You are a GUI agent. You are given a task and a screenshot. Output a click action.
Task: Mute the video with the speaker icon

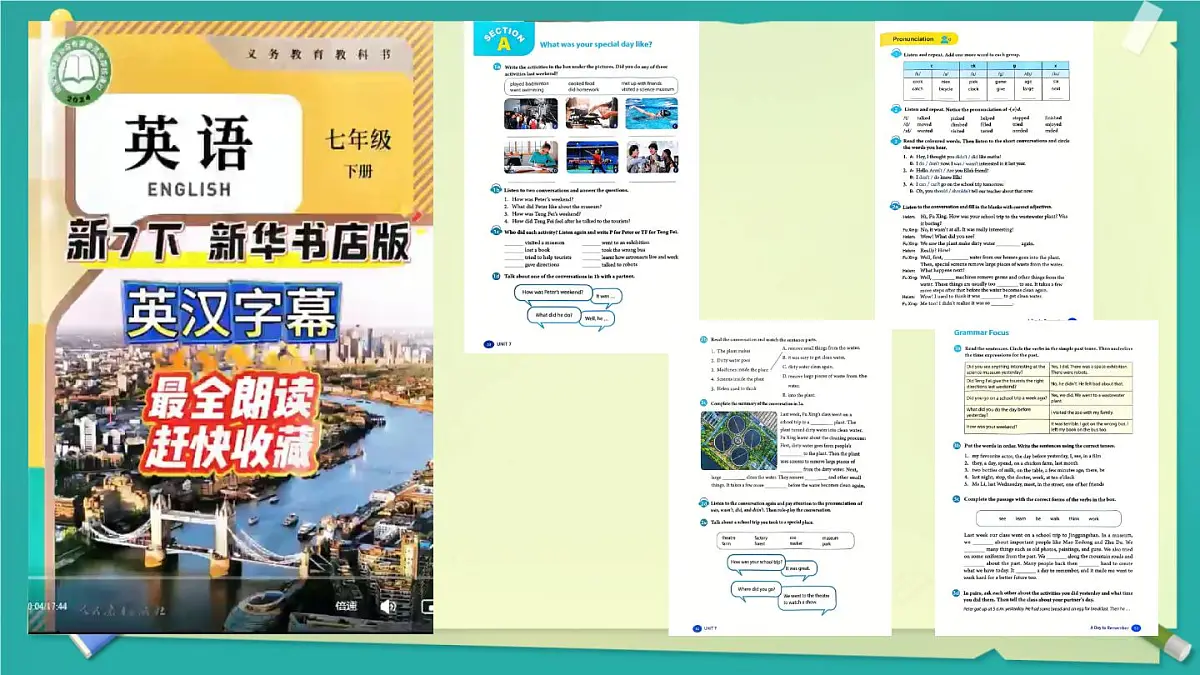[x=389, y=606]
